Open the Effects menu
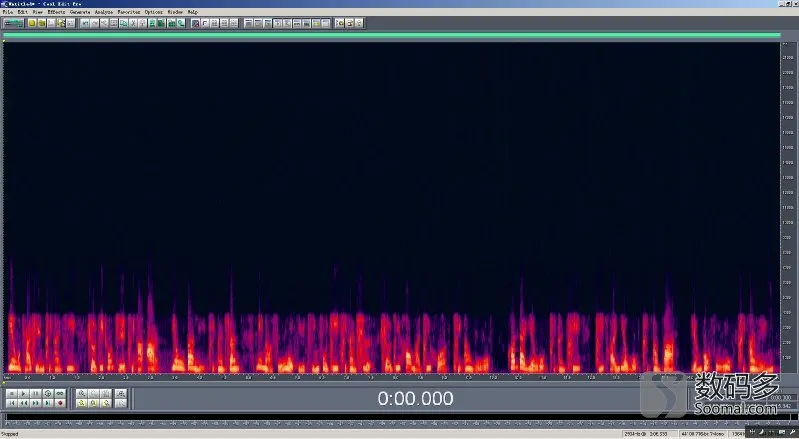The image size is (799, 439). click(56, 12)
